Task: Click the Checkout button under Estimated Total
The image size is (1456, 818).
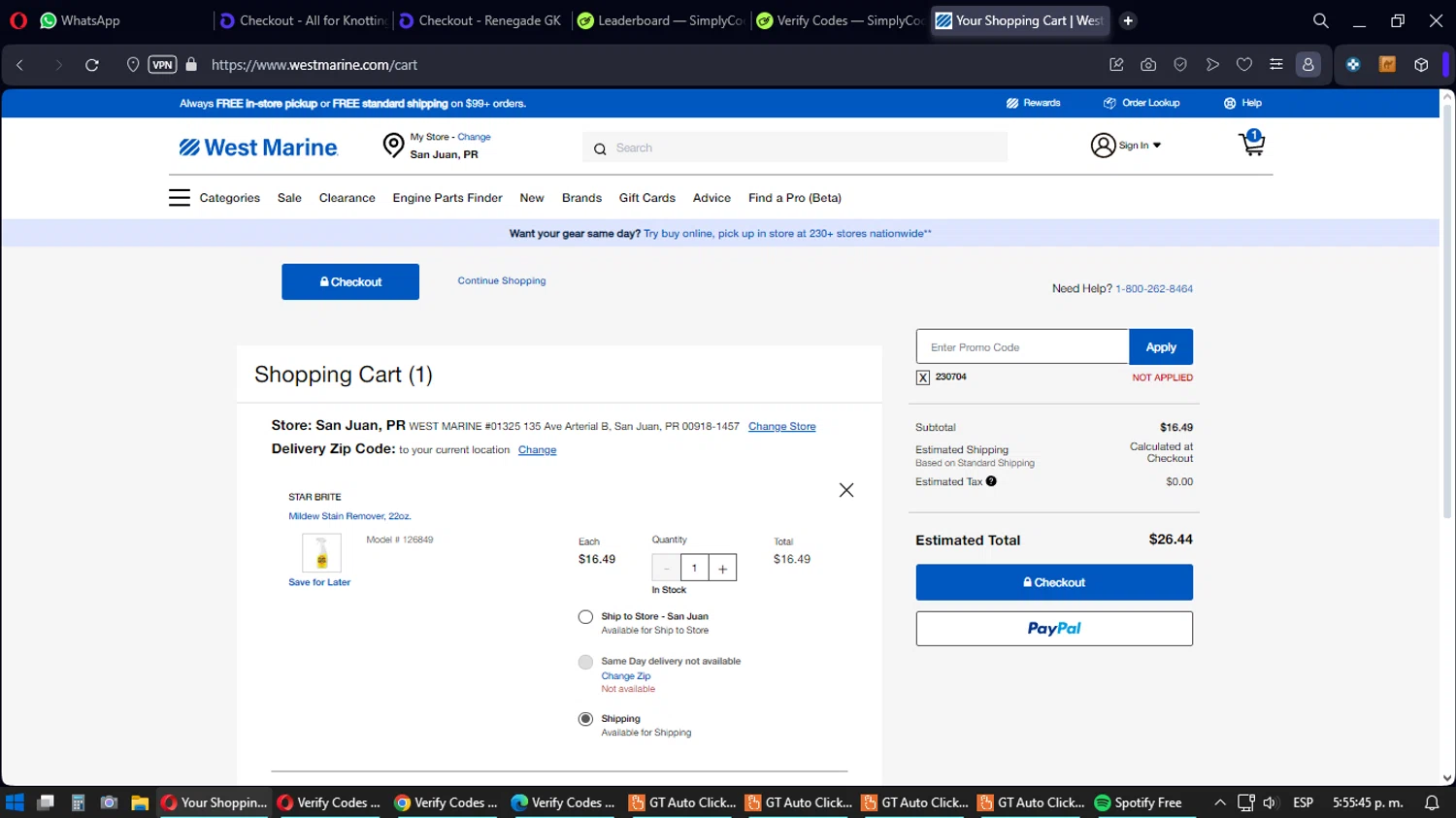Action: 1054,582
